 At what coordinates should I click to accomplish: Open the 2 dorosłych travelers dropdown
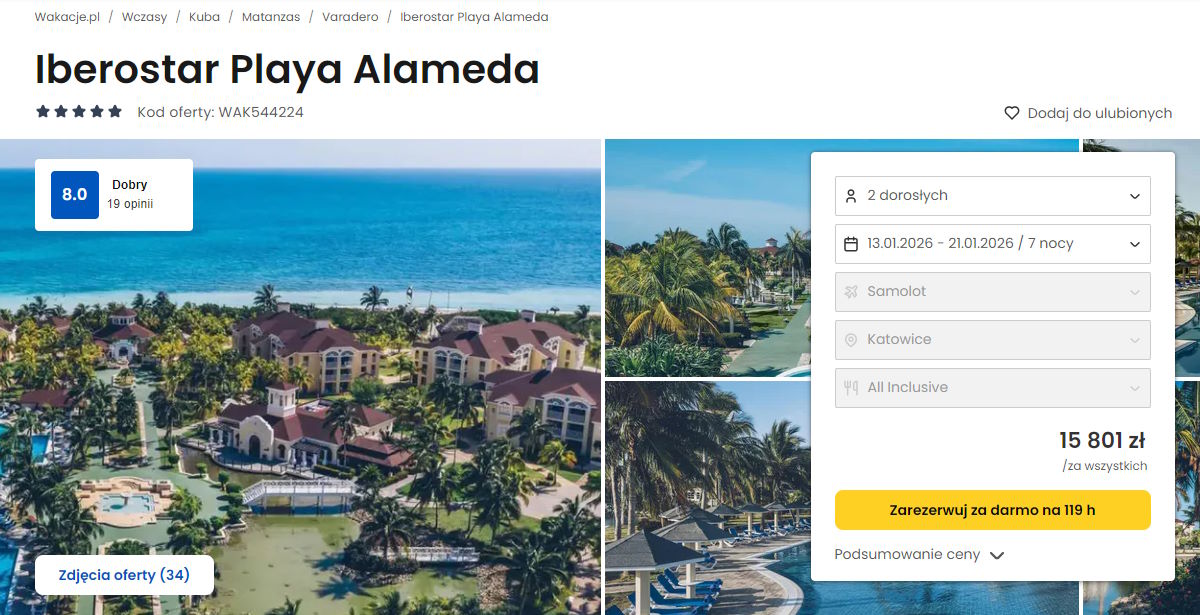pyautogui.click(x=992, y=196)
